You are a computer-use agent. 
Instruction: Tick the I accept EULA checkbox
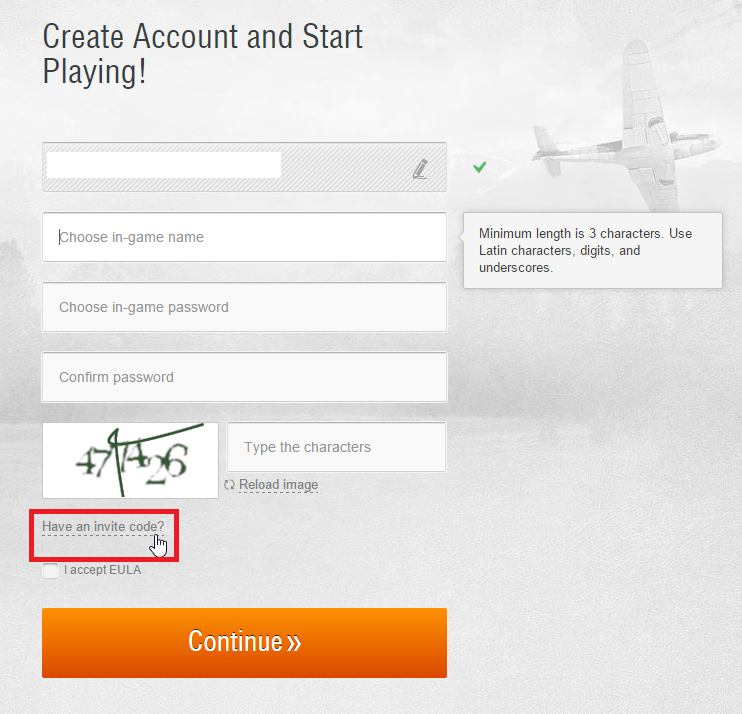click(50, 570)
